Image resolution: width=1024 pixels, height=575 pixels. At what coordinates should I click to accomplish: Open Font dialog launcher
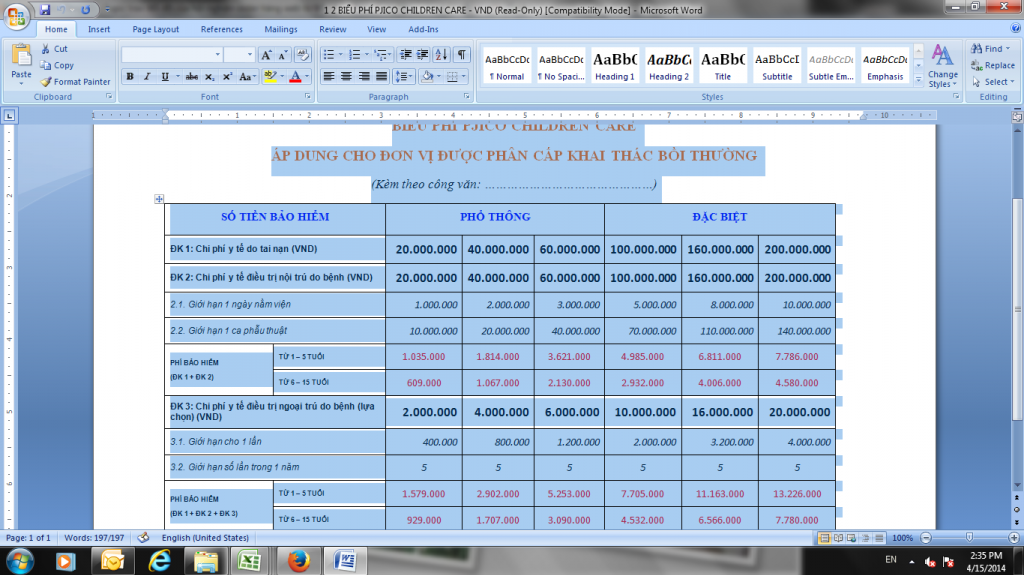(x=308, y=96)
